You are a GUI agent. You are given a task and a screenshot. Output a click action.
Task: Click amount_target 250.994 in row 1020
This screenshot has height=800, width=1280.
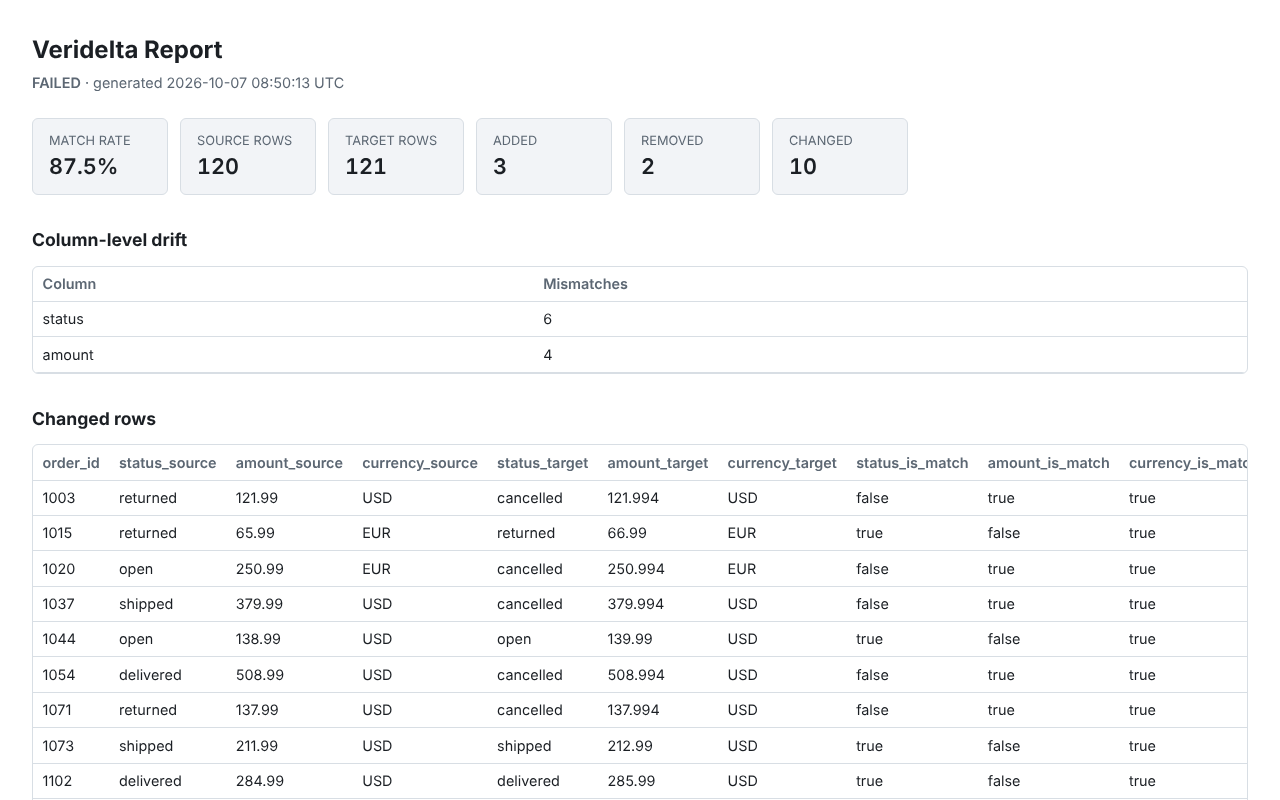636,569
